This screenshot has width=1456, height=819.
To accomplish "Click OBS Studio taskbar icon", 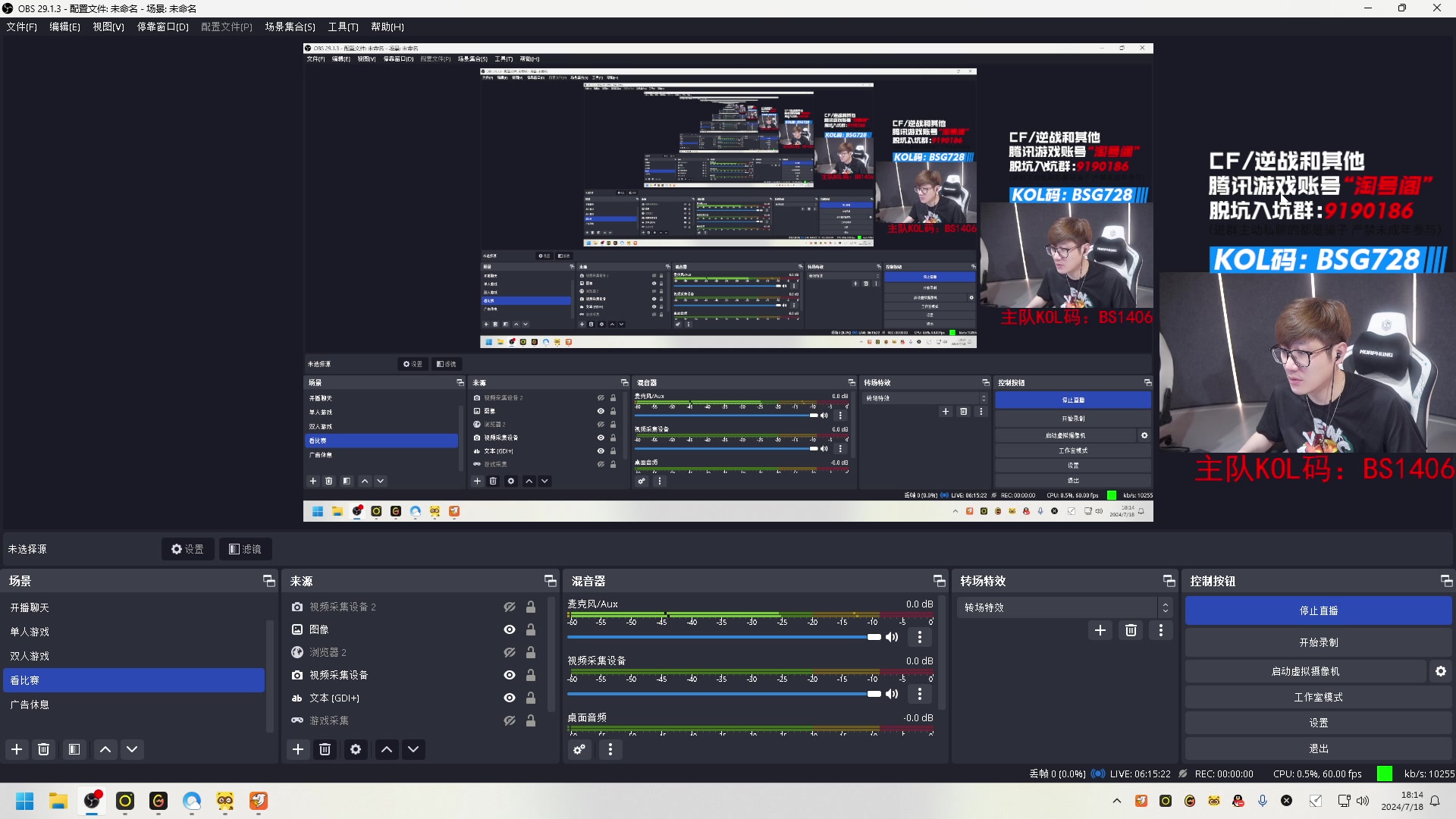I will coord(92,801).
